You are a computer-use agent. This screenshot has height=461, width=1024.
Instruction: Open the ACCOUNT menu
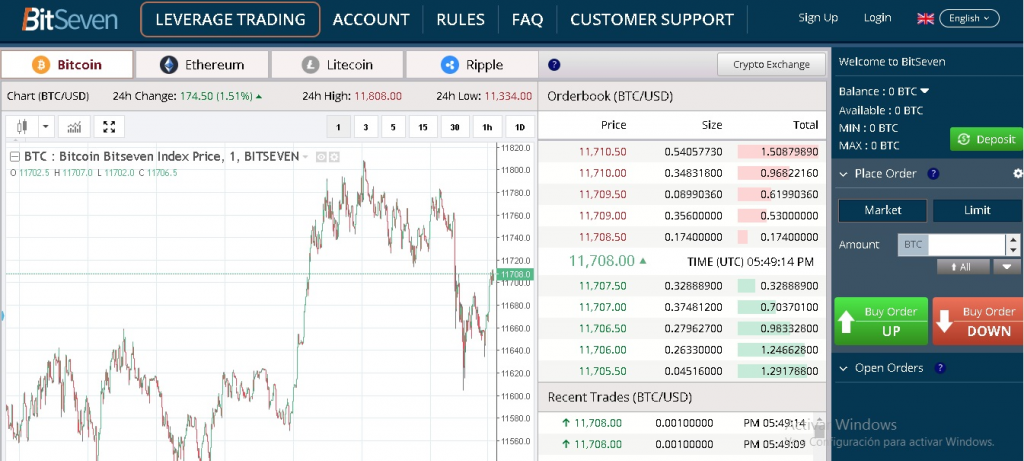pos(371,20)
